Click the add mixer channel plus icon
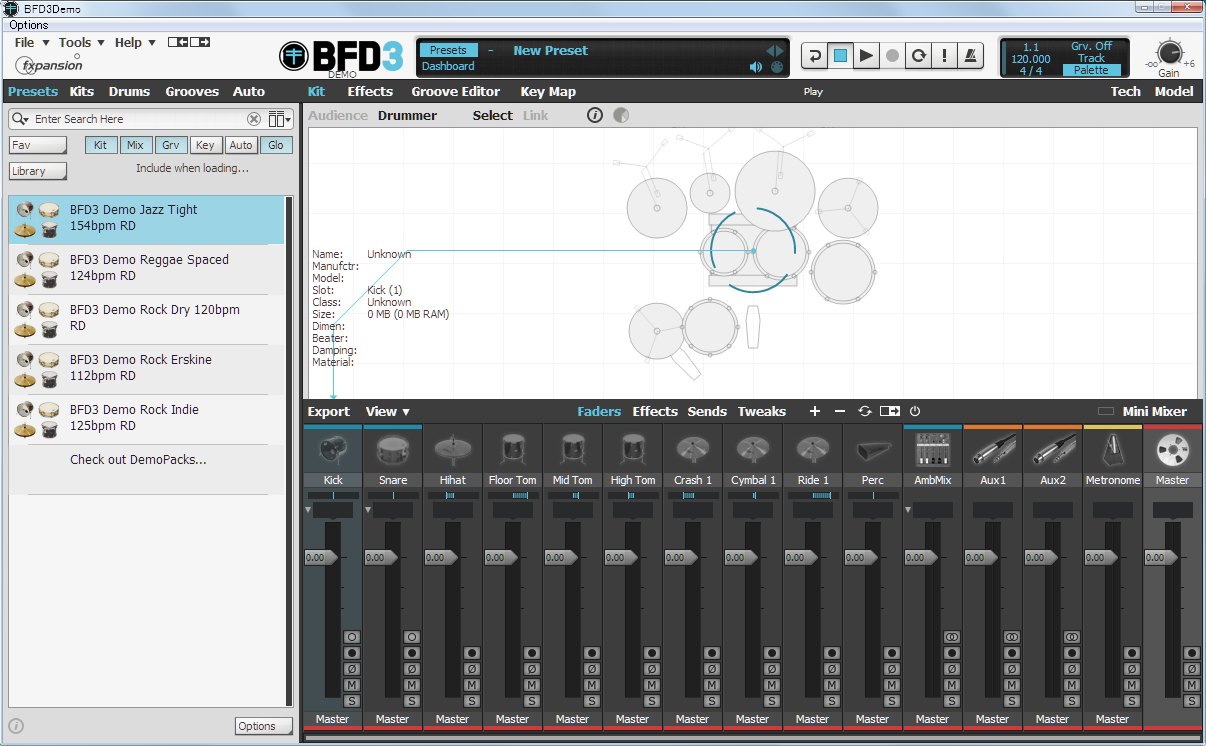Viewport: 1206px width, 746px height. point(815,411)
